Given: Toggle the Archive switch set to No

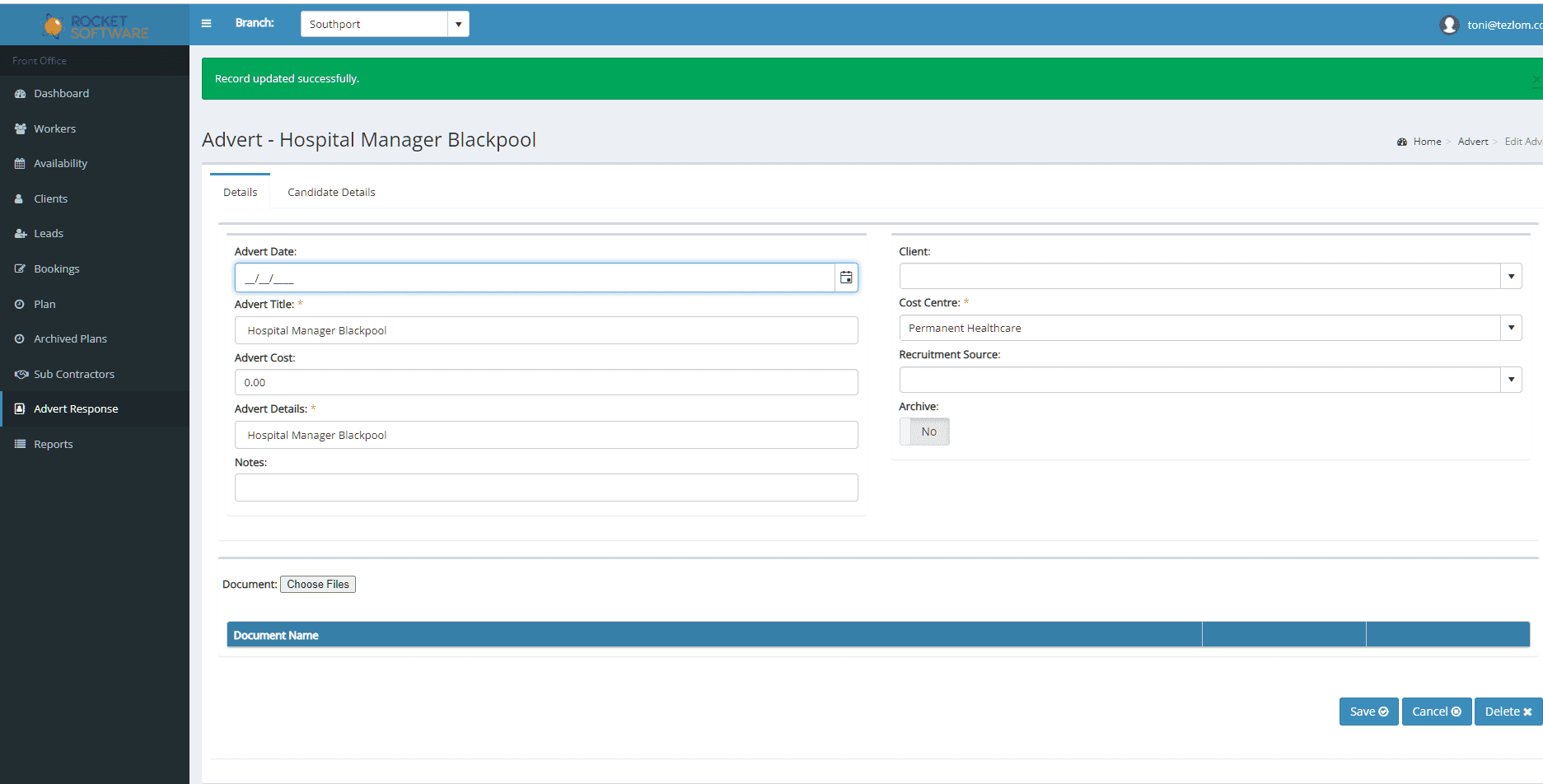Looking at the screenshot, I should (924, 432).
